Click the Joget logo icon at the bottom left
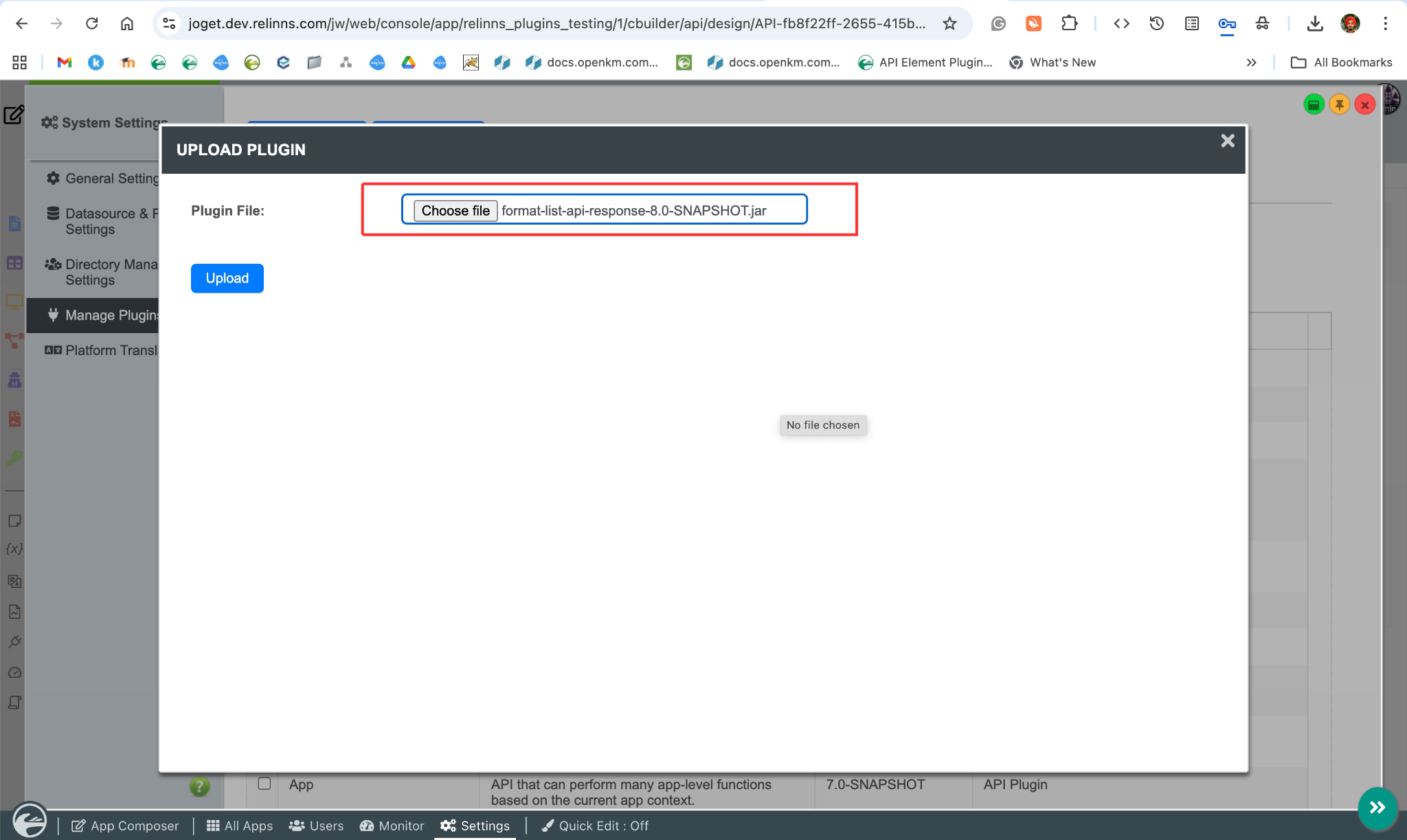 point(30,821)
